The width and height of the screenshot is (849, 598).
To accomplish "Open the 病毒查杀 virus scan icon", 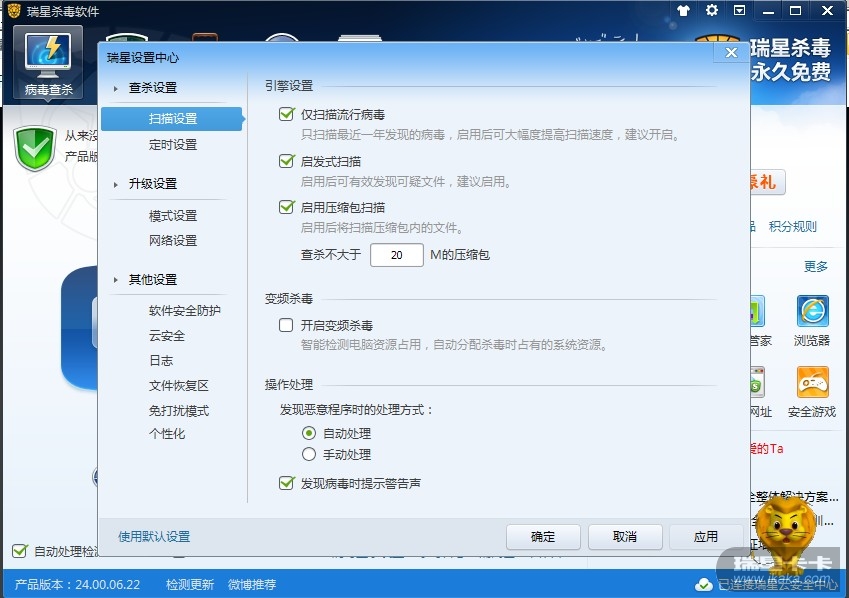I will coord(48,62).
